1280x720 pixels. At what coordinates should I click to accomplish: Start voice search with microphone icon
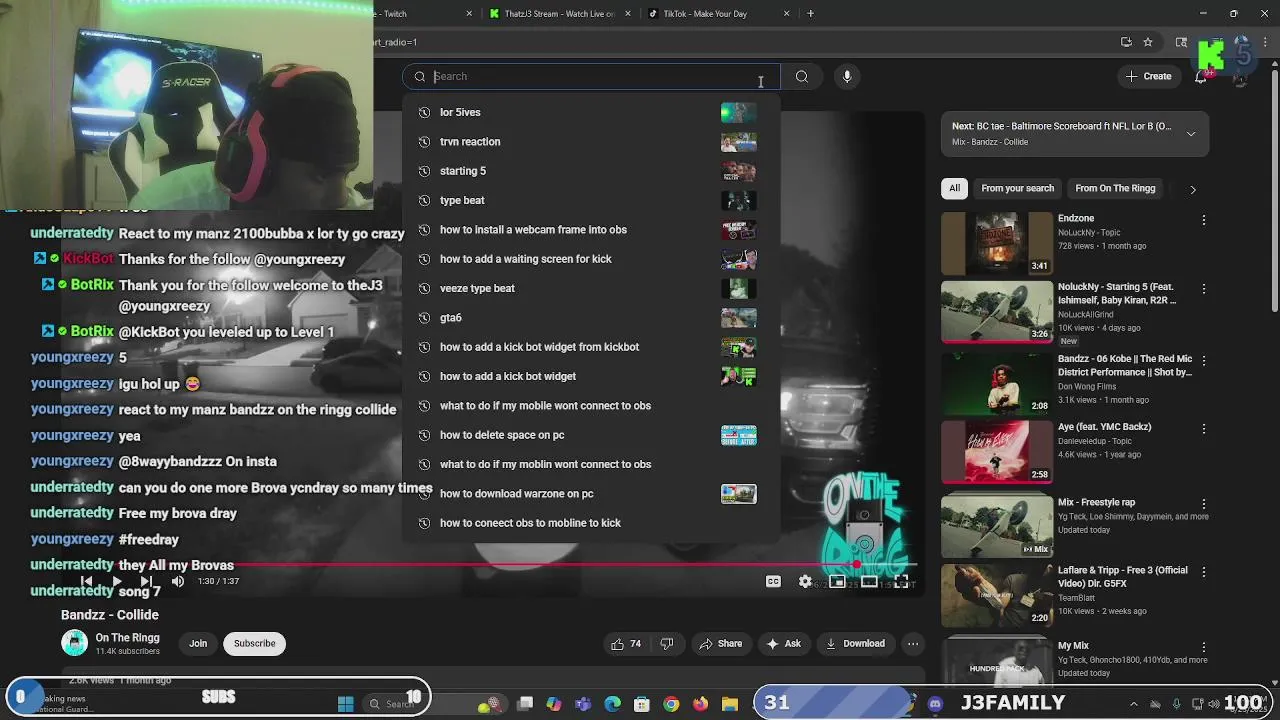(847, 76)
